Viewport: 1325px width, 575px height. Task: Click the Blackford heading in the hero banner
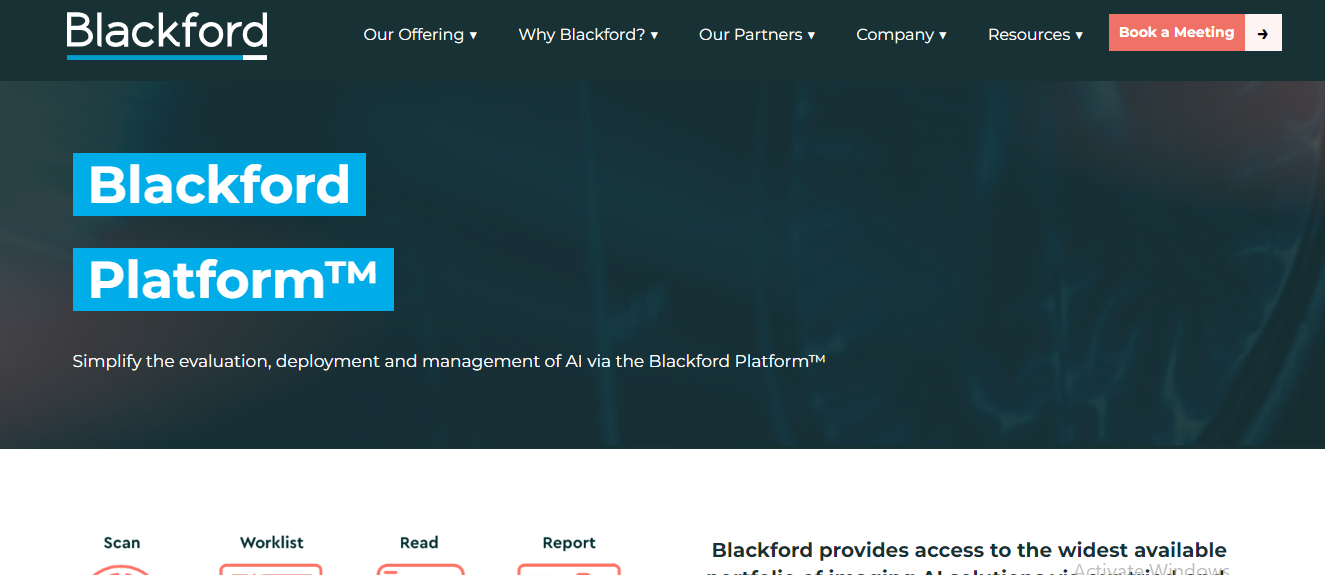coord(219,184)
